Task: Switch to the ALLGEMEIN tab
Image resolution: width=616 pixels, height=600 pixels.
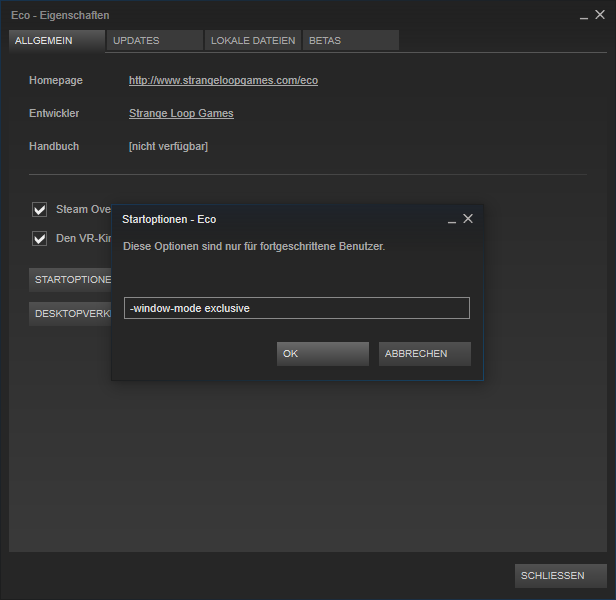Action: click(56, 41)
